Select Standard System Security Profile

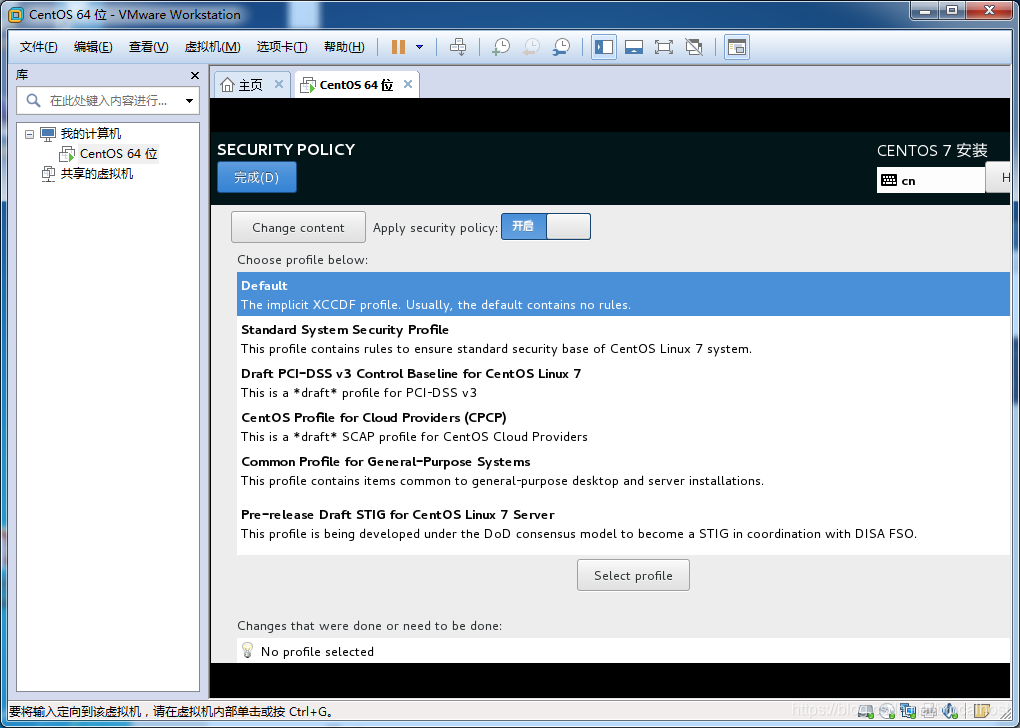pyautogui.click(x=623, y=339)
